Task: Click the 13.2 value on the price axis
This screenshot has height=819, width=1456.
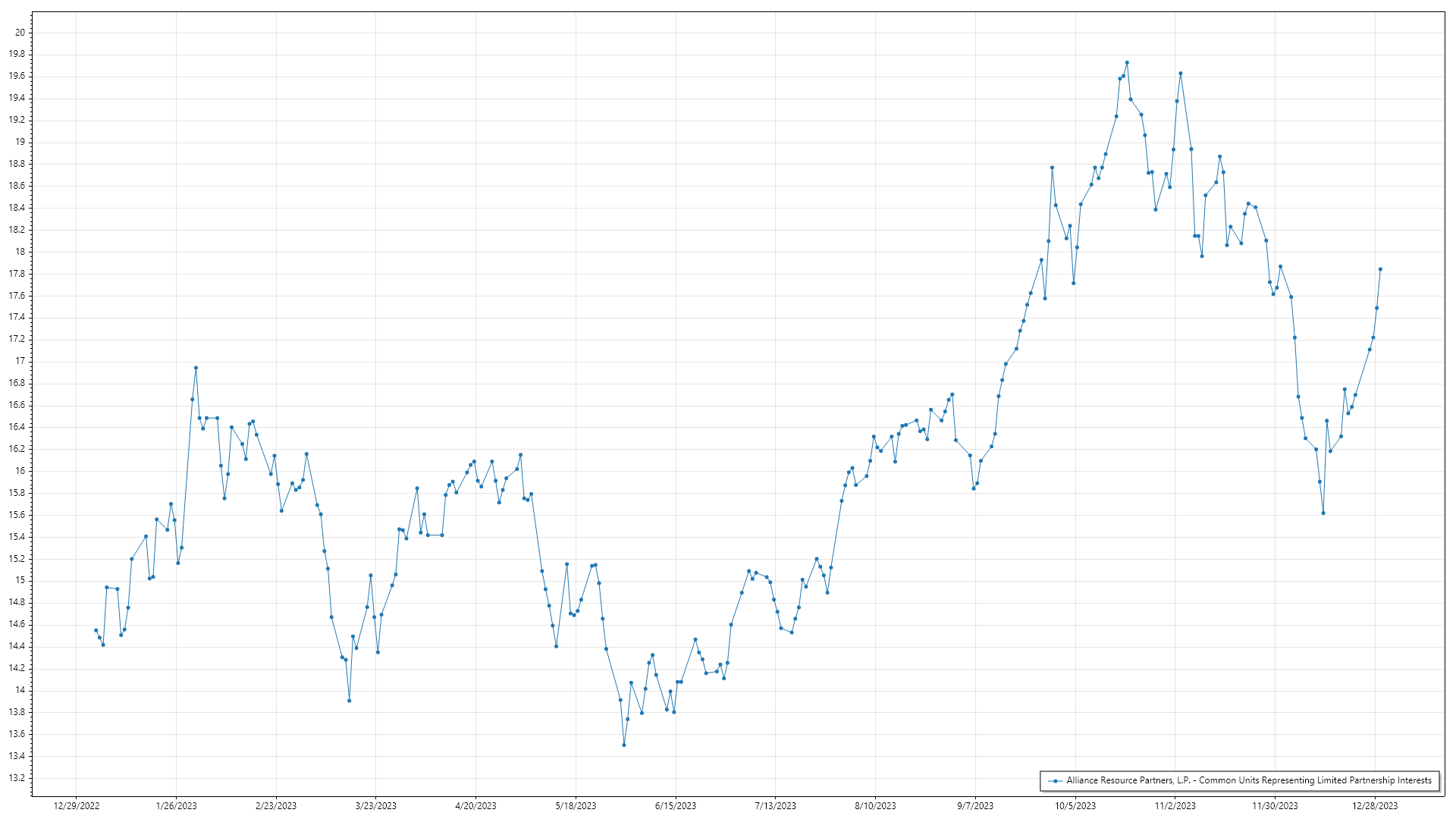Action: (x=17, y=778)
